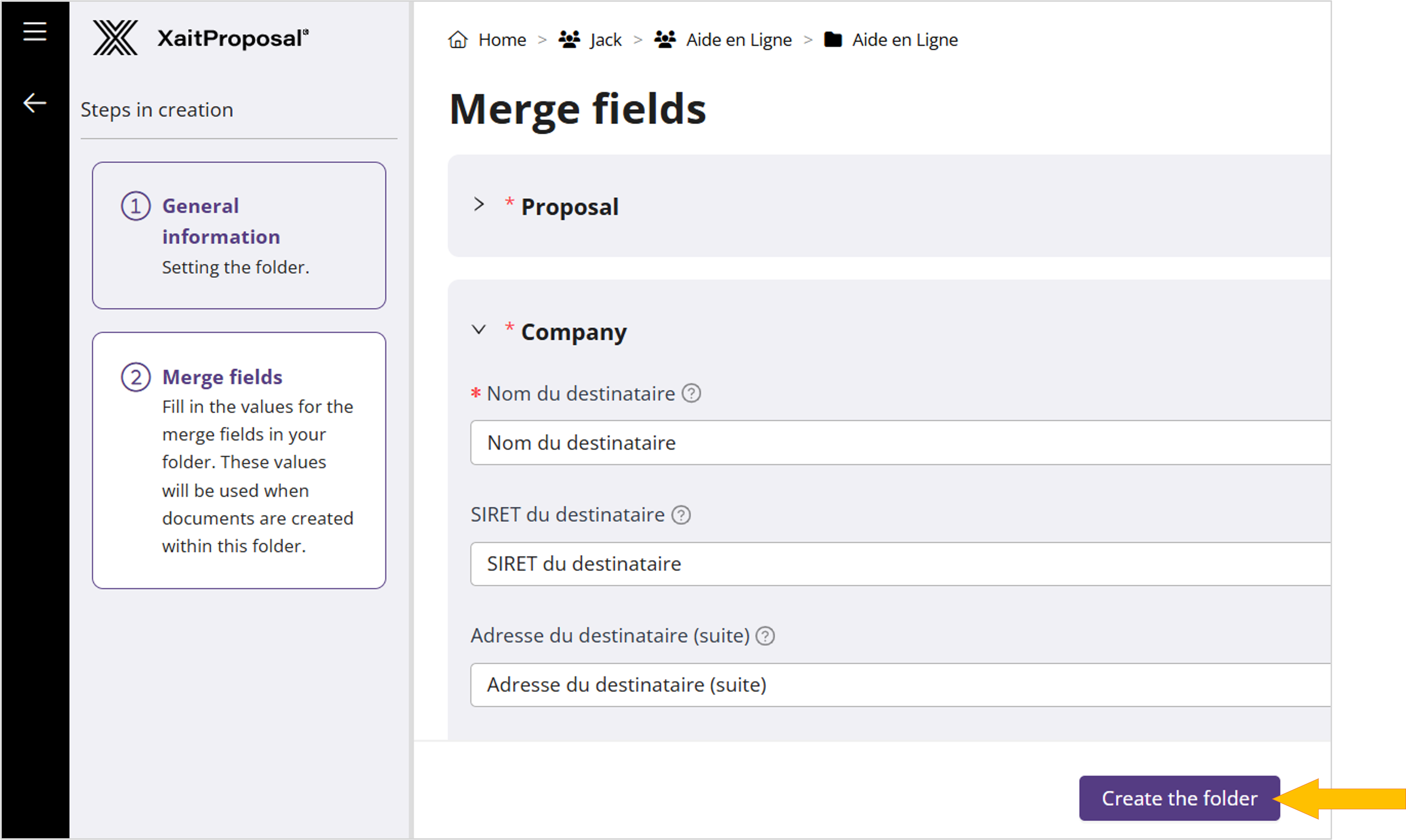Click the Proposal section heading
The height and width of the screenshot is (840, 1406).
(569, 207)
